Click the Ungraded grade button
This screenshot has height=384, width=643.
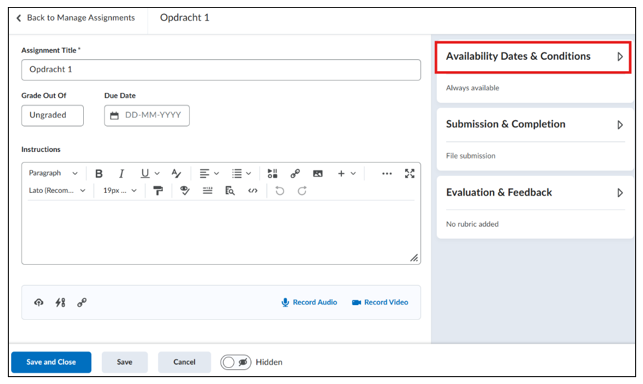[52, 116]
